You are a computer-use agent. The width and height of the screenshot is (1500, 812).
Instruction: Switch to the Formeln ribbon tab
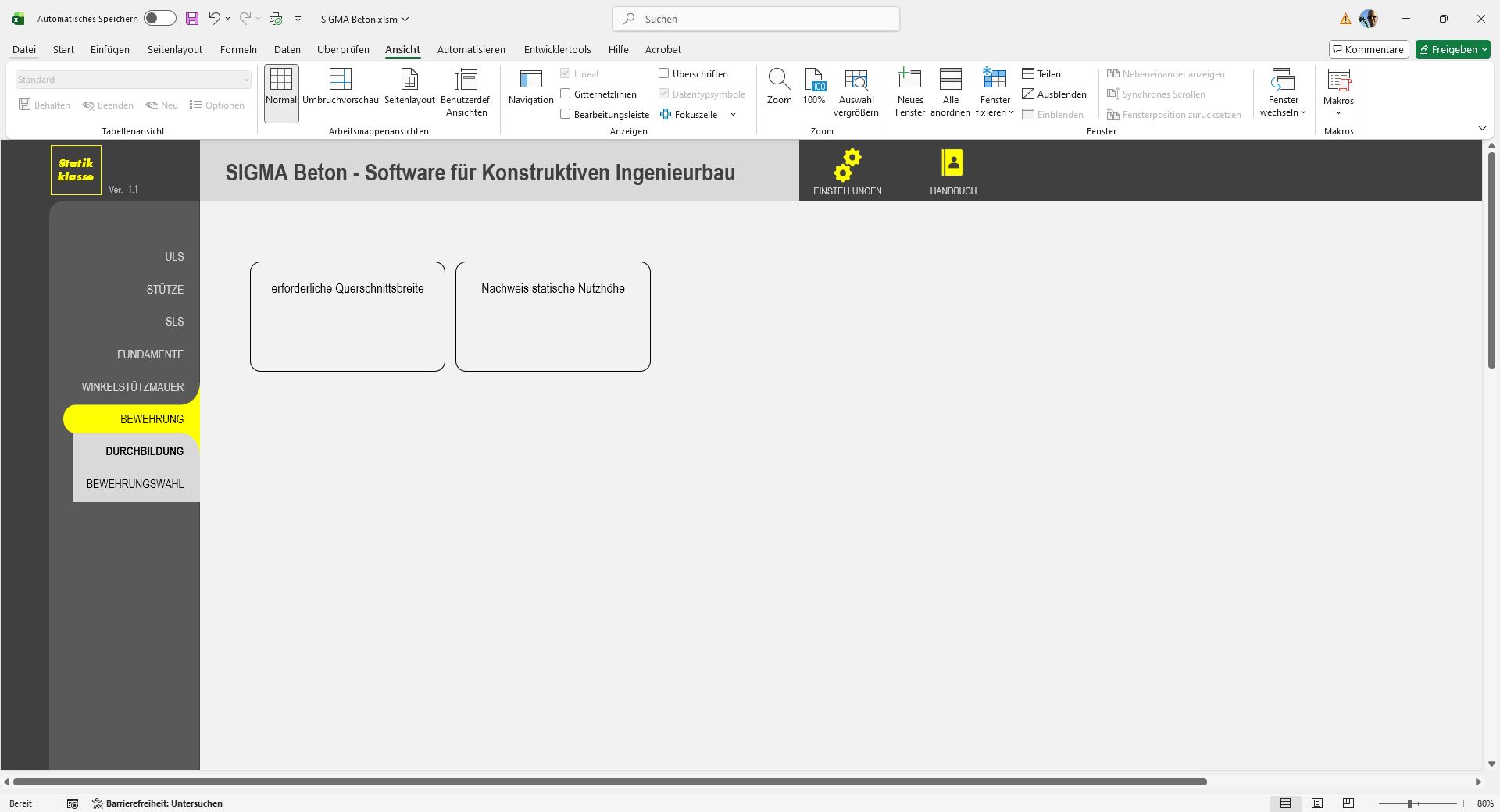pyautogui.click(x=238, y=49)
